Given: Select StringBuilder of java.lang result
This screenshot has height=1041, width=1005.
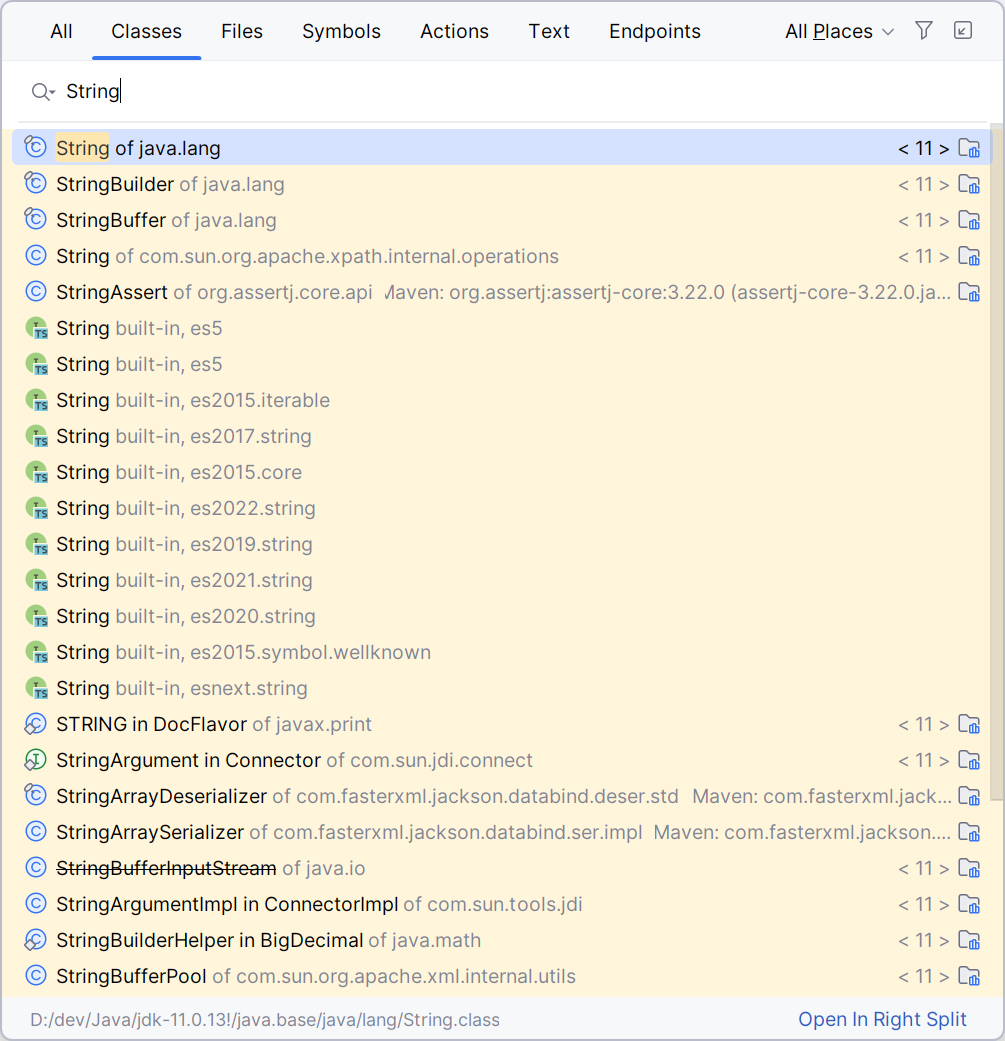Looking at the screenshot, I should point(502,184).
